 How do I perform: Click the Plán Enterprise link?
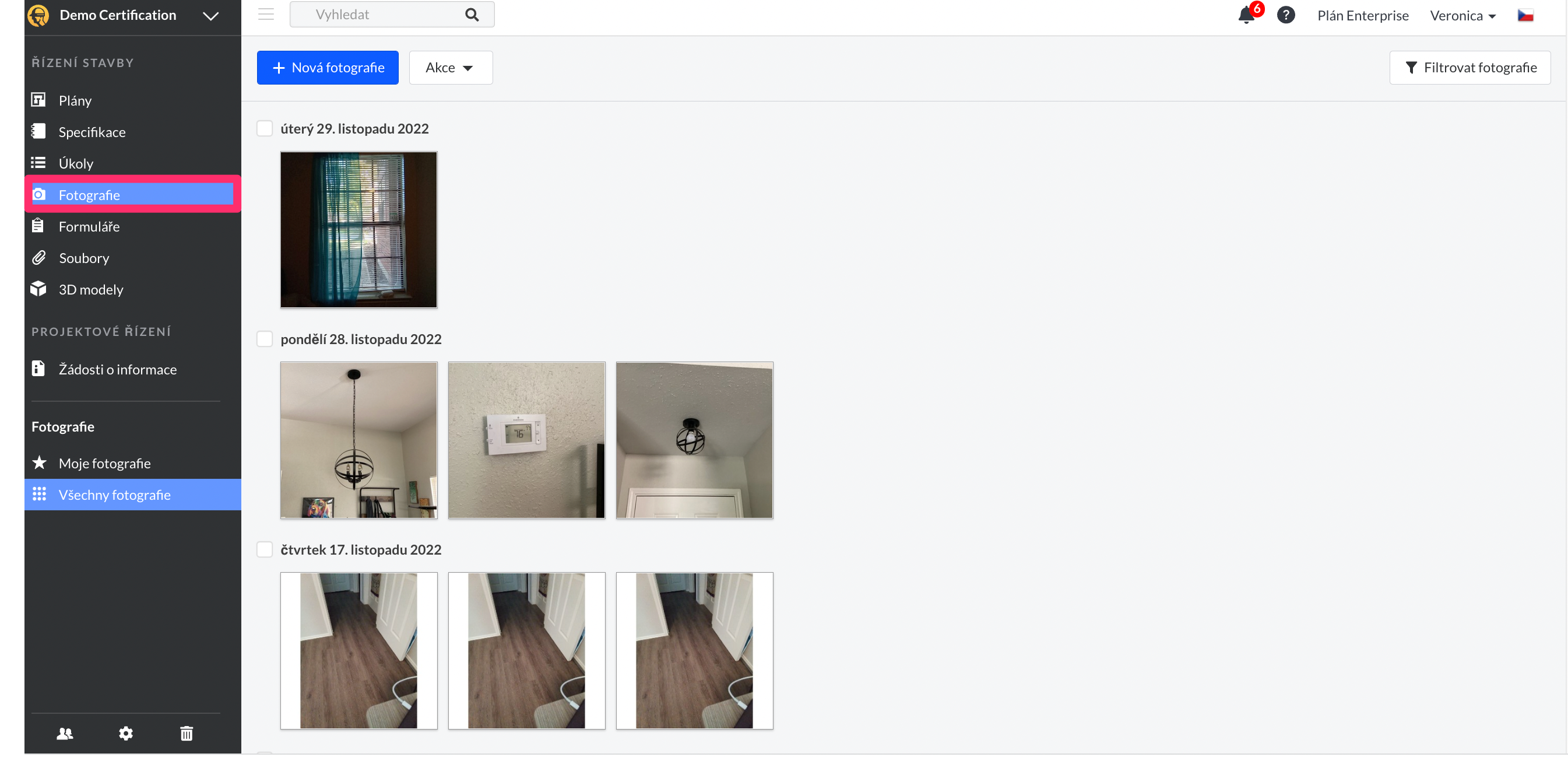pyautogui.click(x=1363, y=16)
